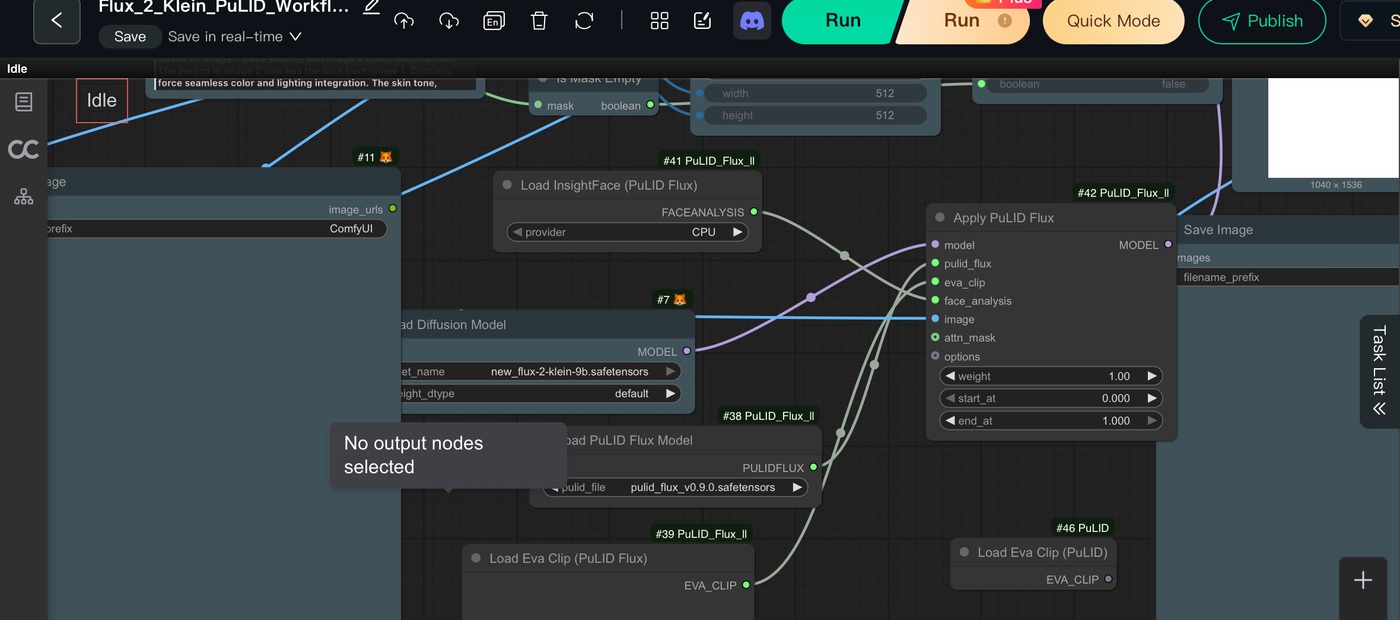Open the node tree icon in the sidebar

pos(24,196)
